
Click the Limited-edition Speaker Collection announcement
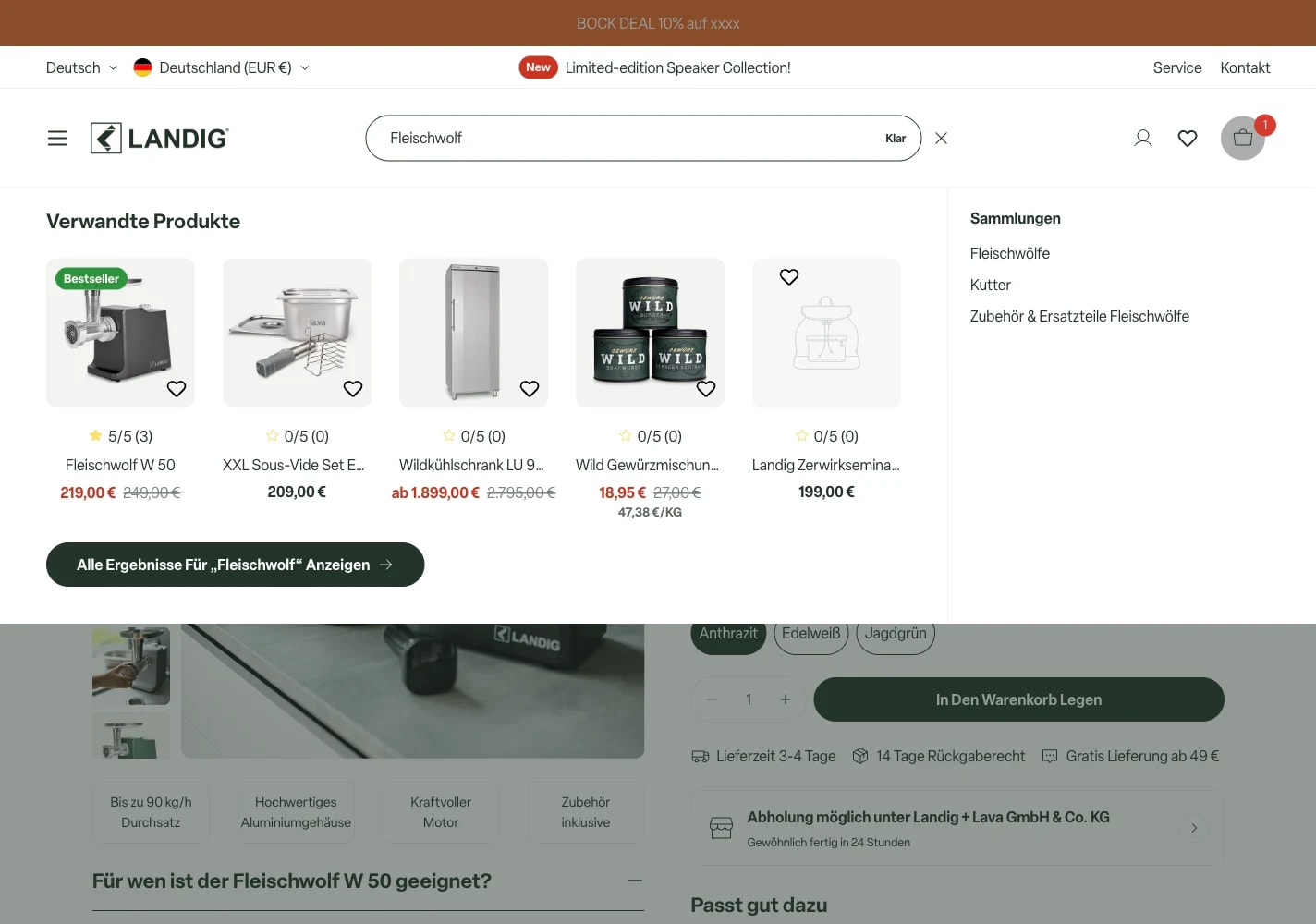(677, 67)
